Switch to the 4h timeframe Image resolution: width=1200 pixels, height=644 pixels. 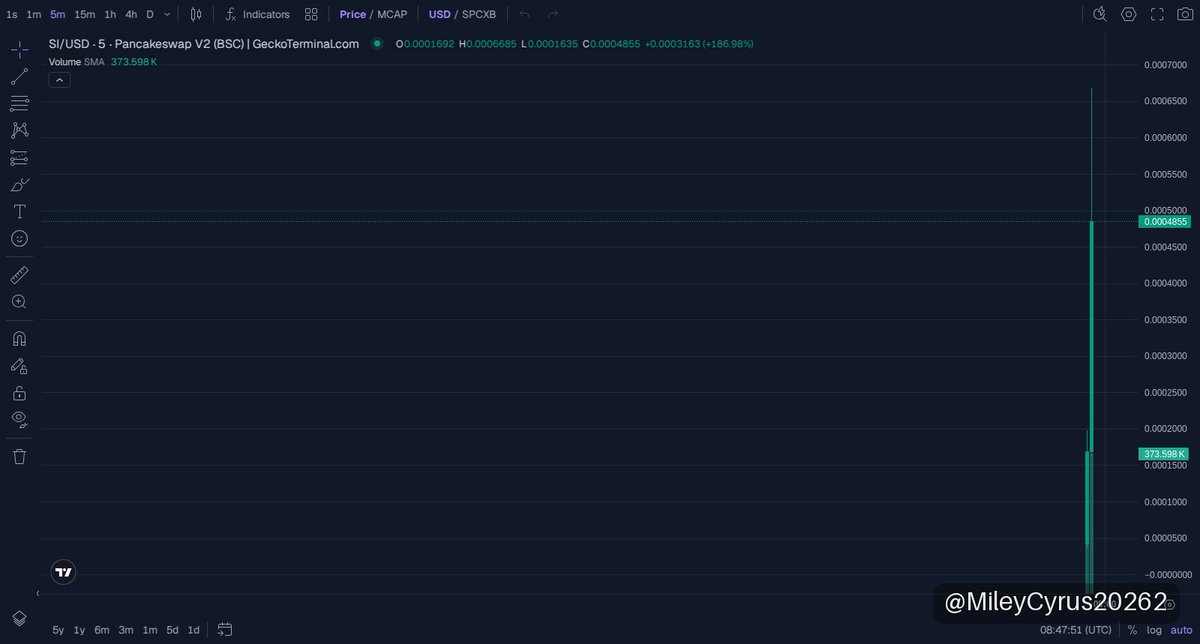coord(131,14)
